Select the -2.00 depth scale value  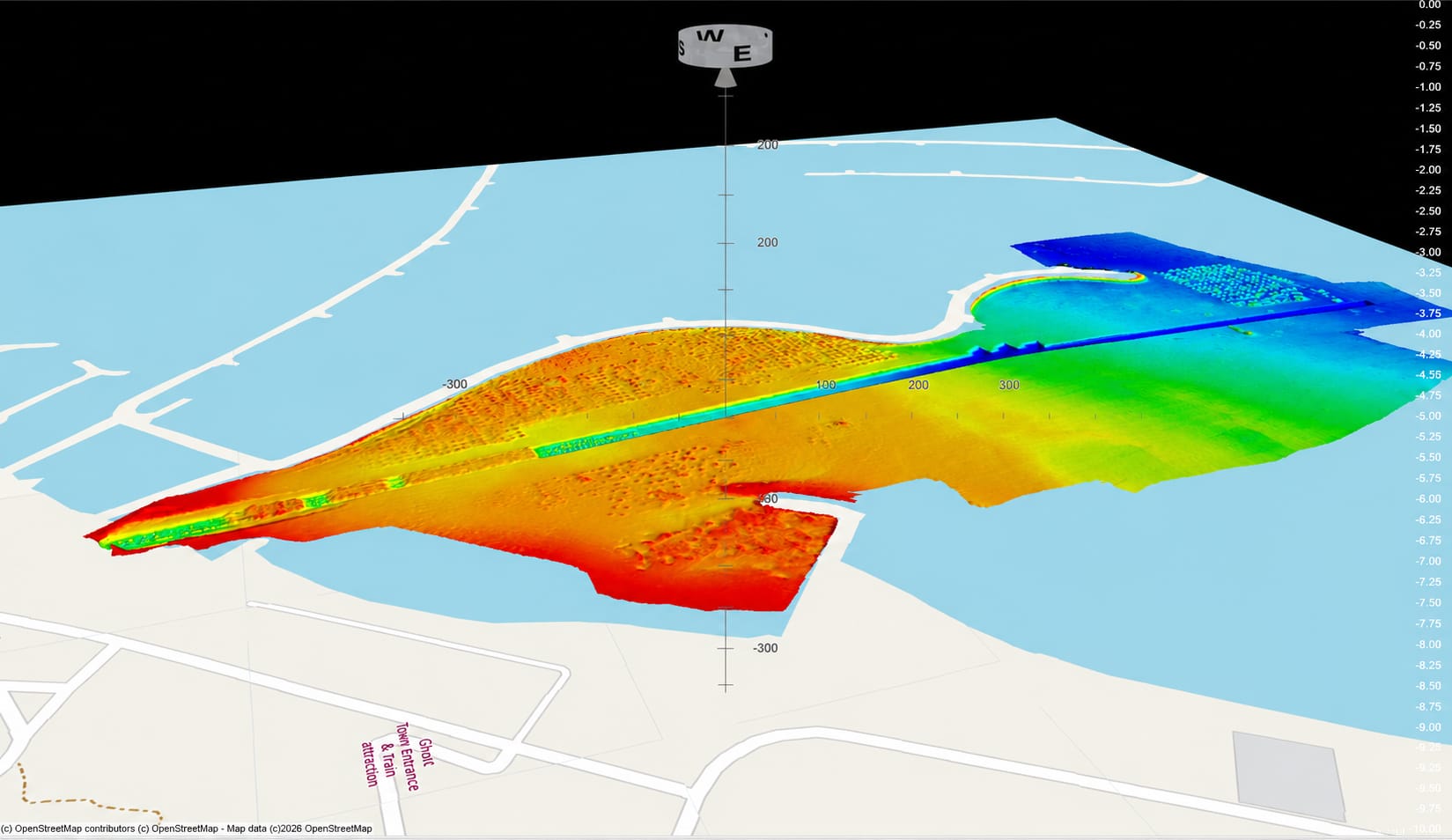pyautogui.click(x=1427, y=170)
